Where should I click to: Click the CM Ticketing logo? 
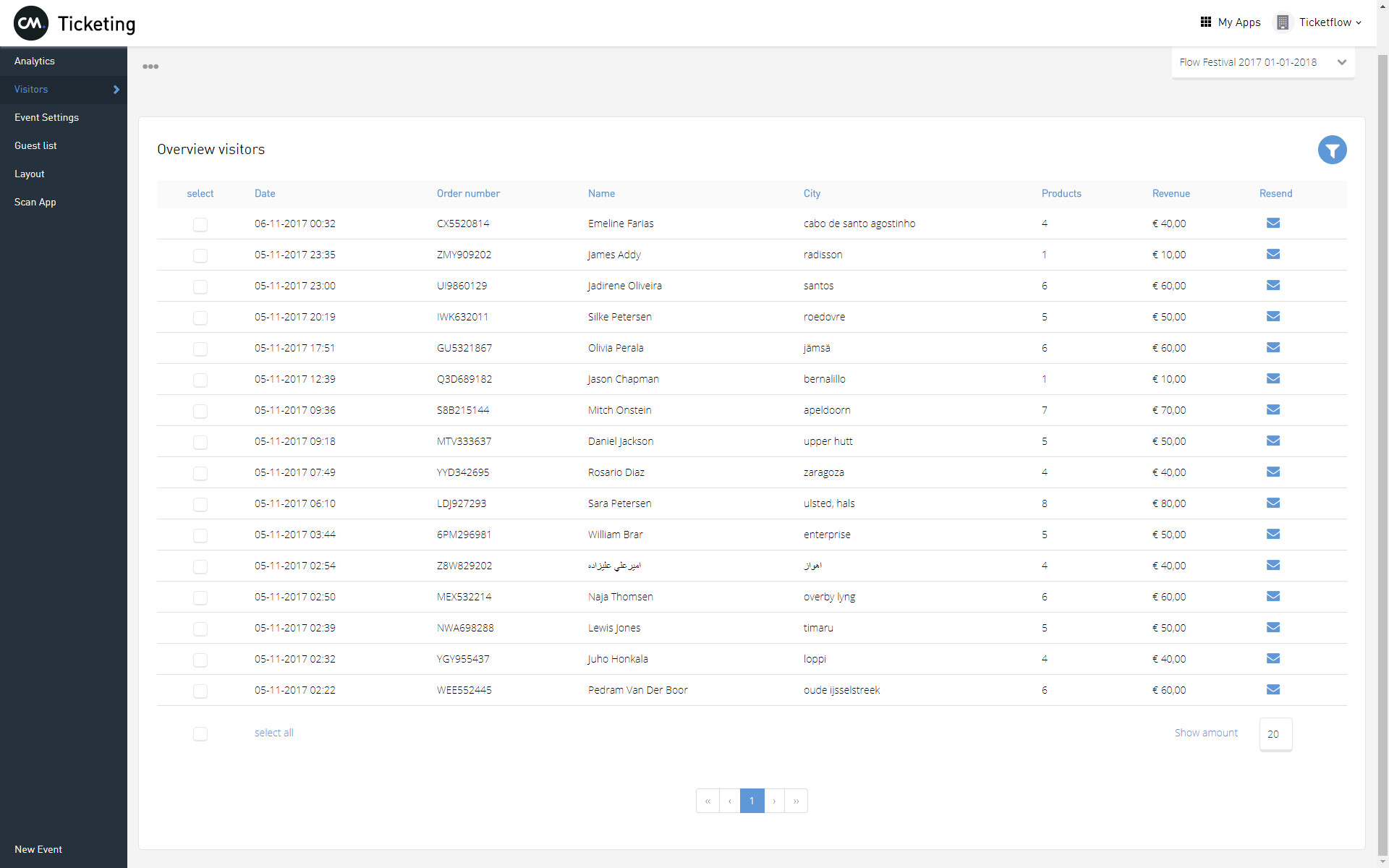pos(75,23)
